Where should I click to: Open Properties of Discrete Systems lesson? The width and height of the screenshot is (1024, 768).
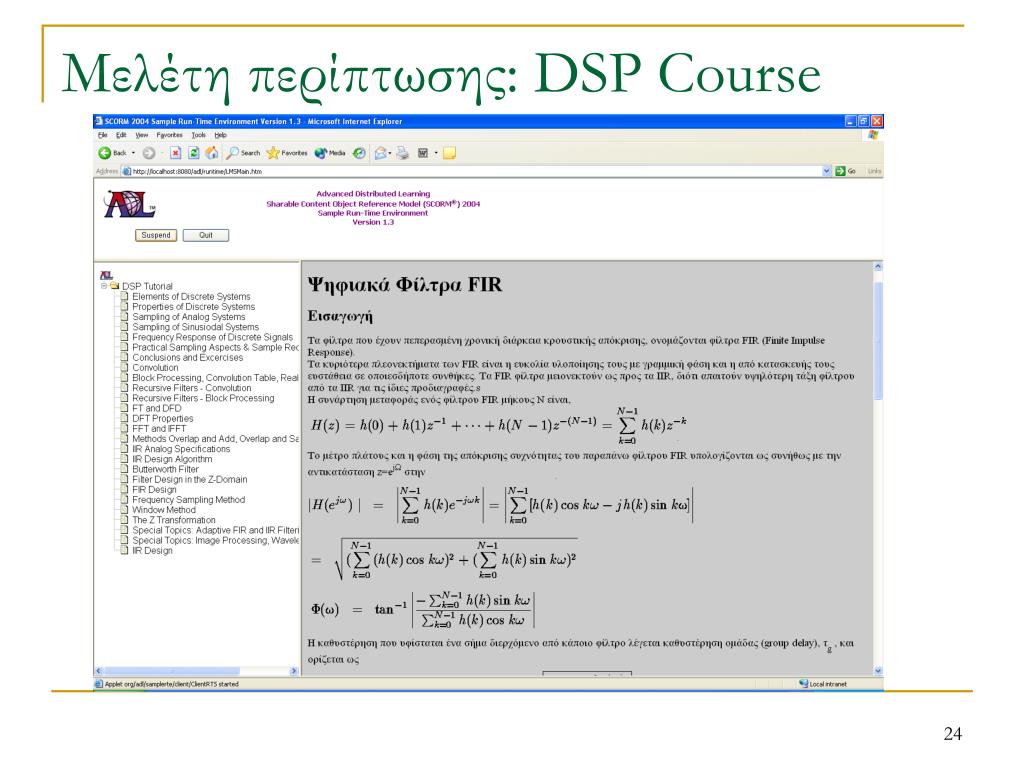193,306
